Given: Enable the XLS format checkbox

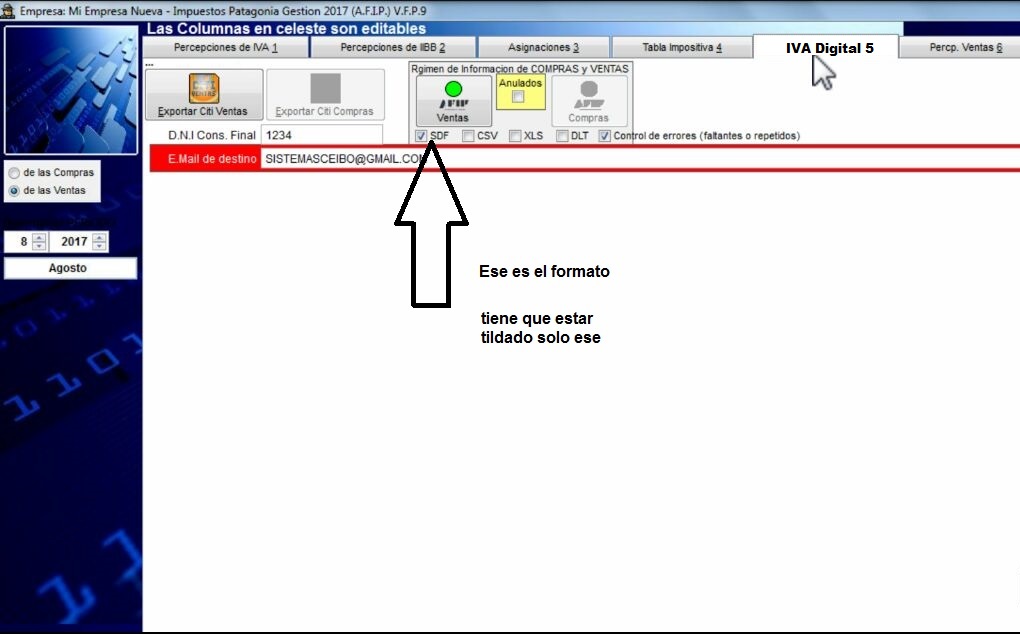Looking at the screenshot, I should 515,136.
